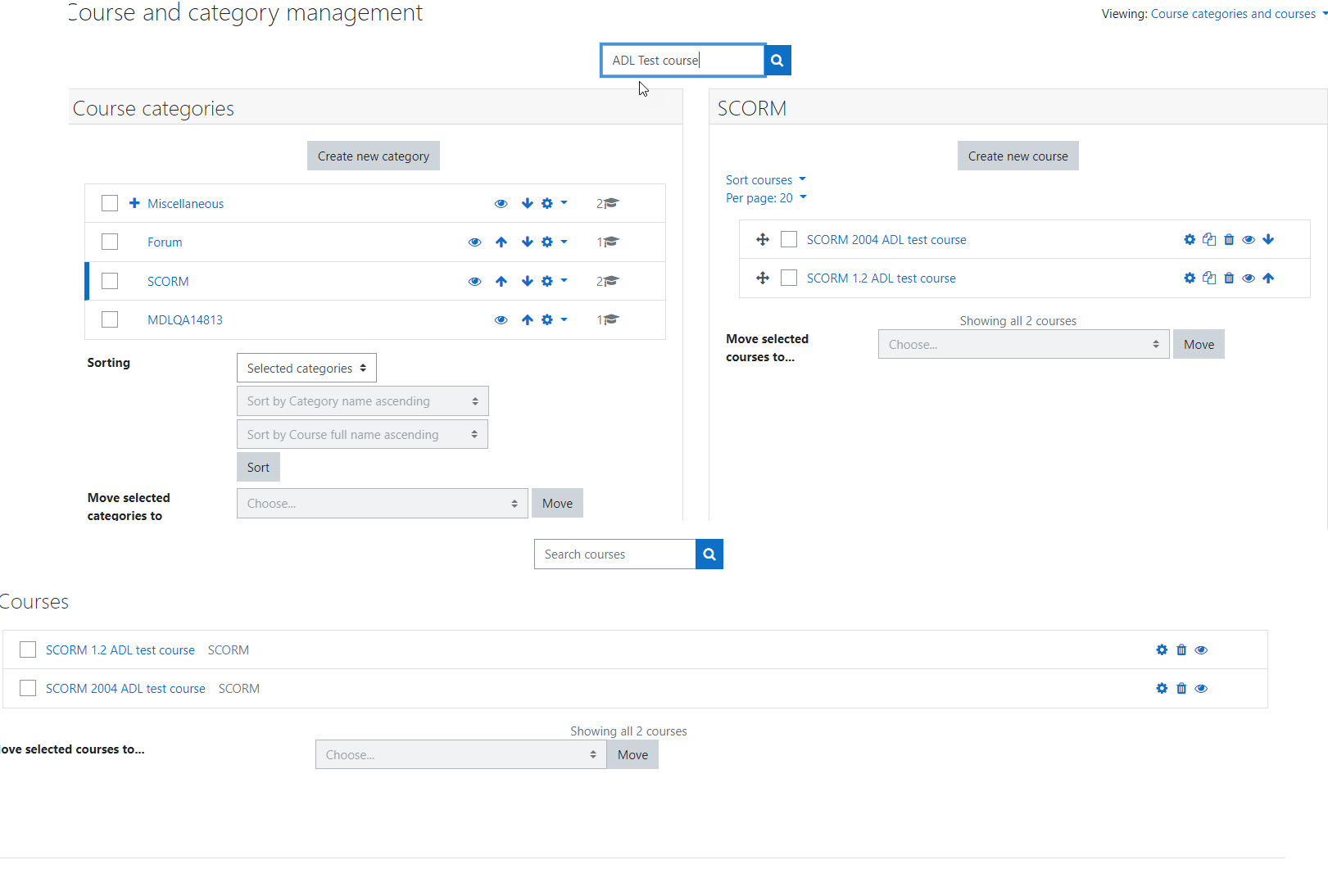The height and width of the screenshot is (896, 1328).
Task: Hide SCORM 1.2 course in search results
Action: tap(1201, 649)
